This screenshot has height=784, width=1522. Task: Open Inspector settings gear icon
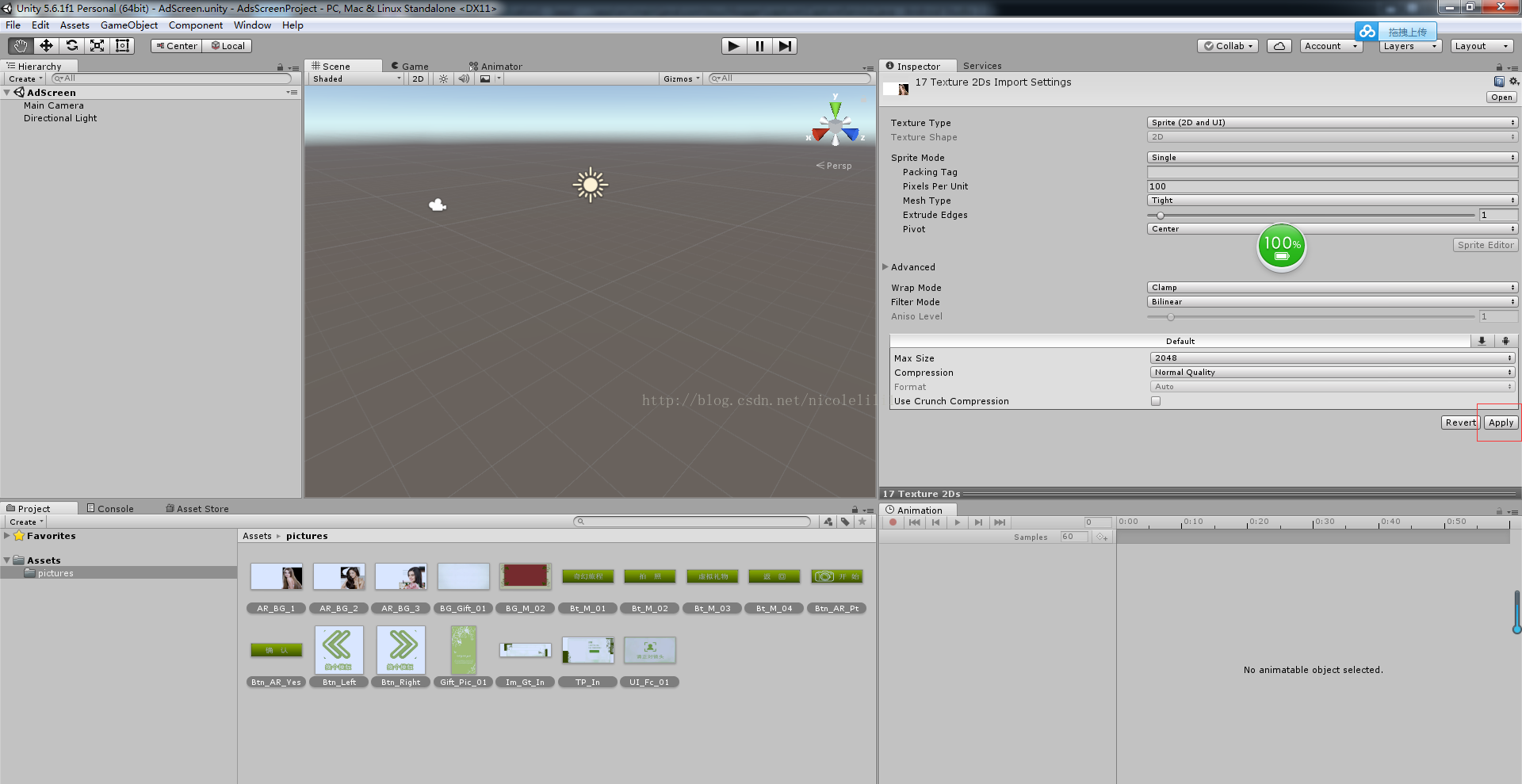[1513, 82]
